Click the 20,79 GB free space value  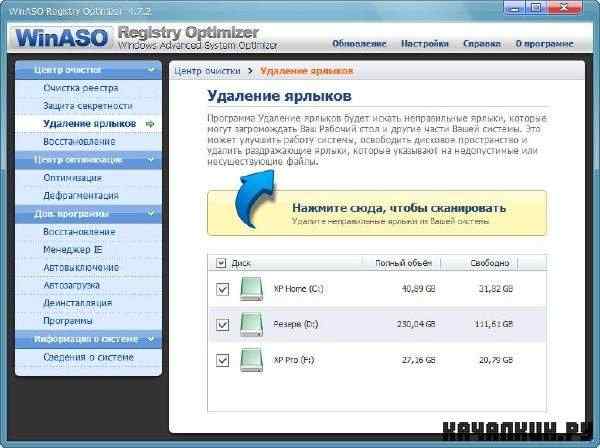(x=496, y=360)
